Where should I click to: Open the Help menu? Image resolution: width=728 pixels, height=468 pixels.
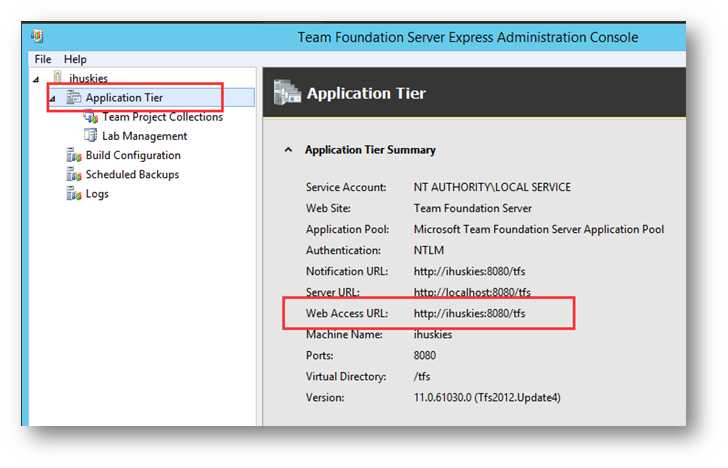[75, 59]
